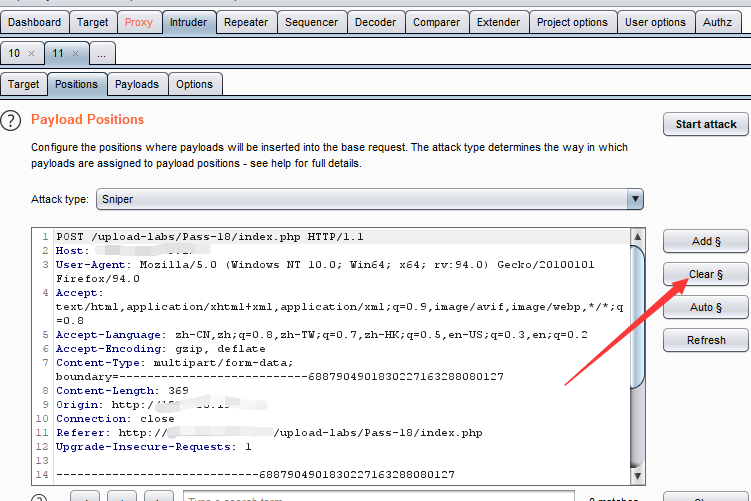This screenshot has height=501, width=751.
Task: Open the Attack type Sniper dropdown
Action: coord(370,199)
